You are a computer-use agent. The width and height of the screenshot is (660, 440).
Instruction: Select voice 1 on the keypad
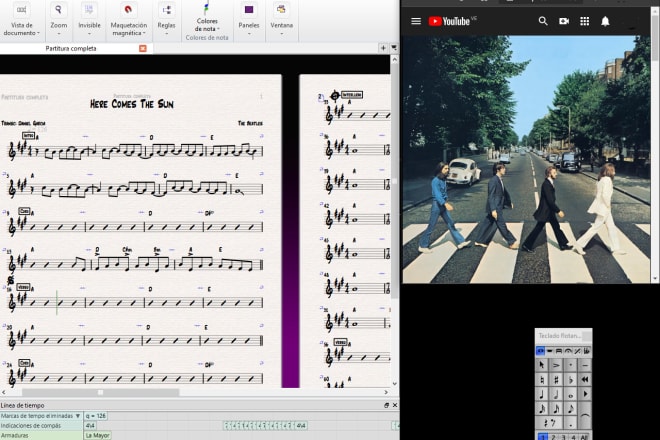543,436
